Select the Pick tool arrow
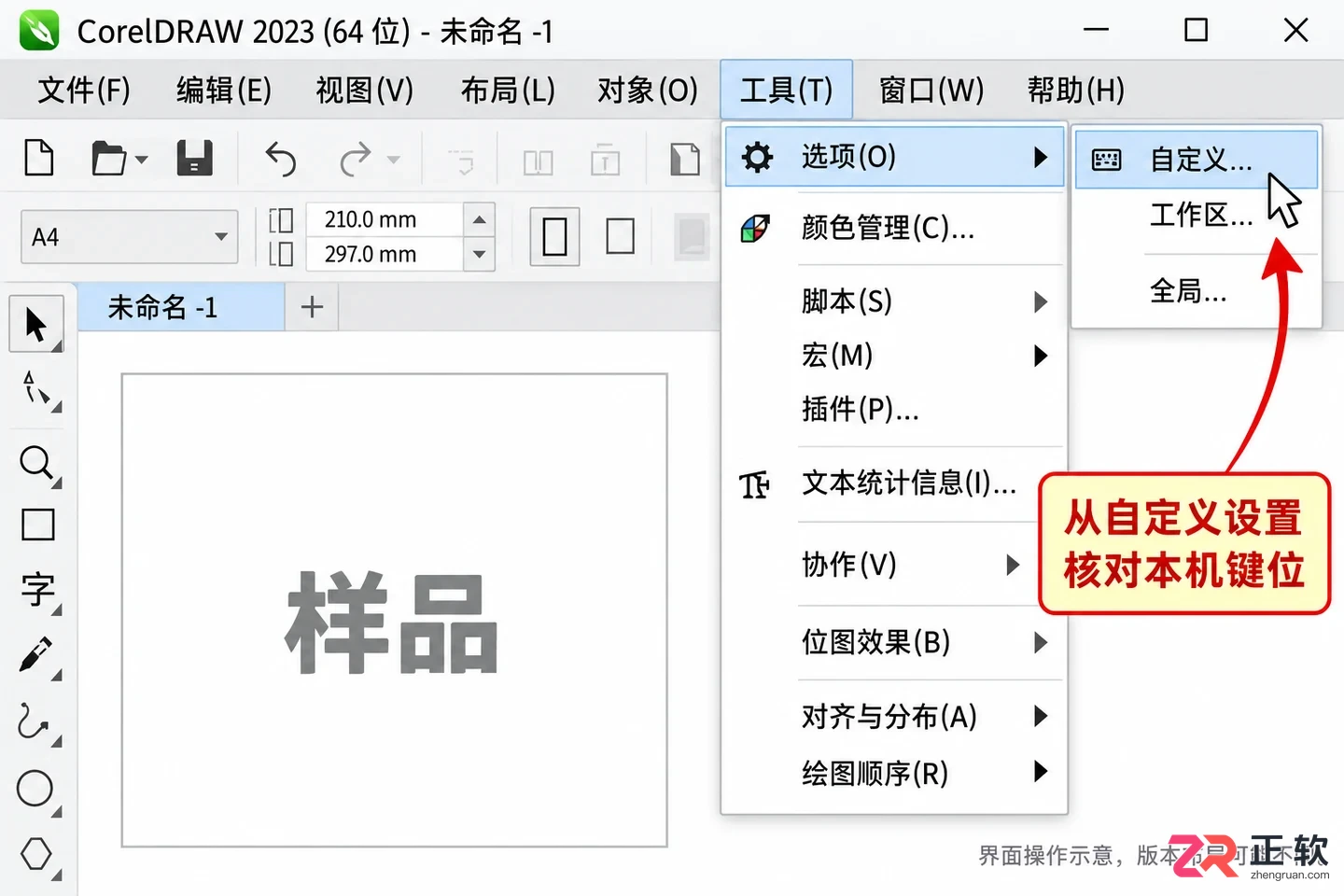Viewport: 1344px width, 896px height. point(35,325)
